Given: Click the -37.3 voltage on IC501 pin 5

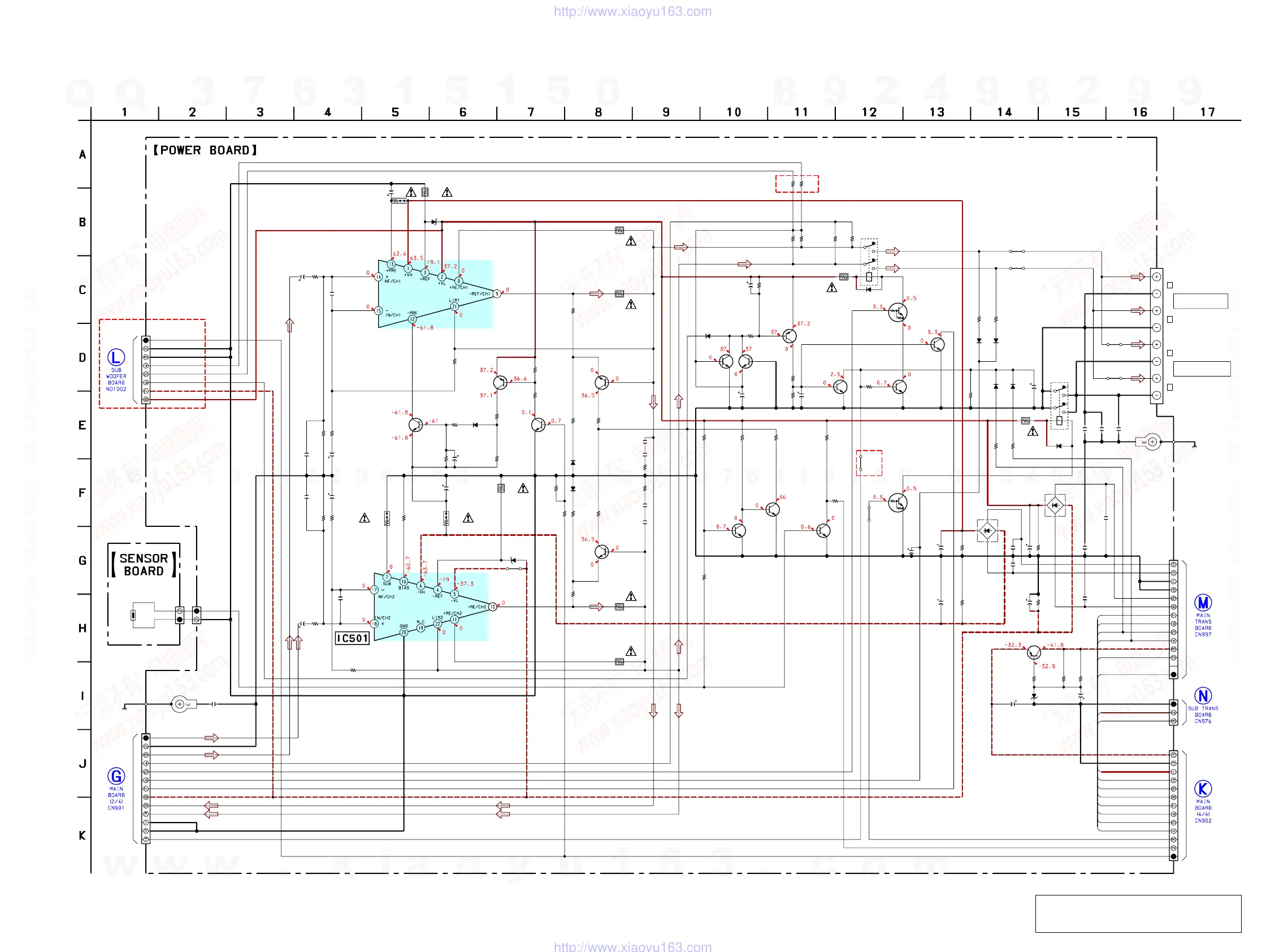Looking at the screenshot, I should point(465,584).
